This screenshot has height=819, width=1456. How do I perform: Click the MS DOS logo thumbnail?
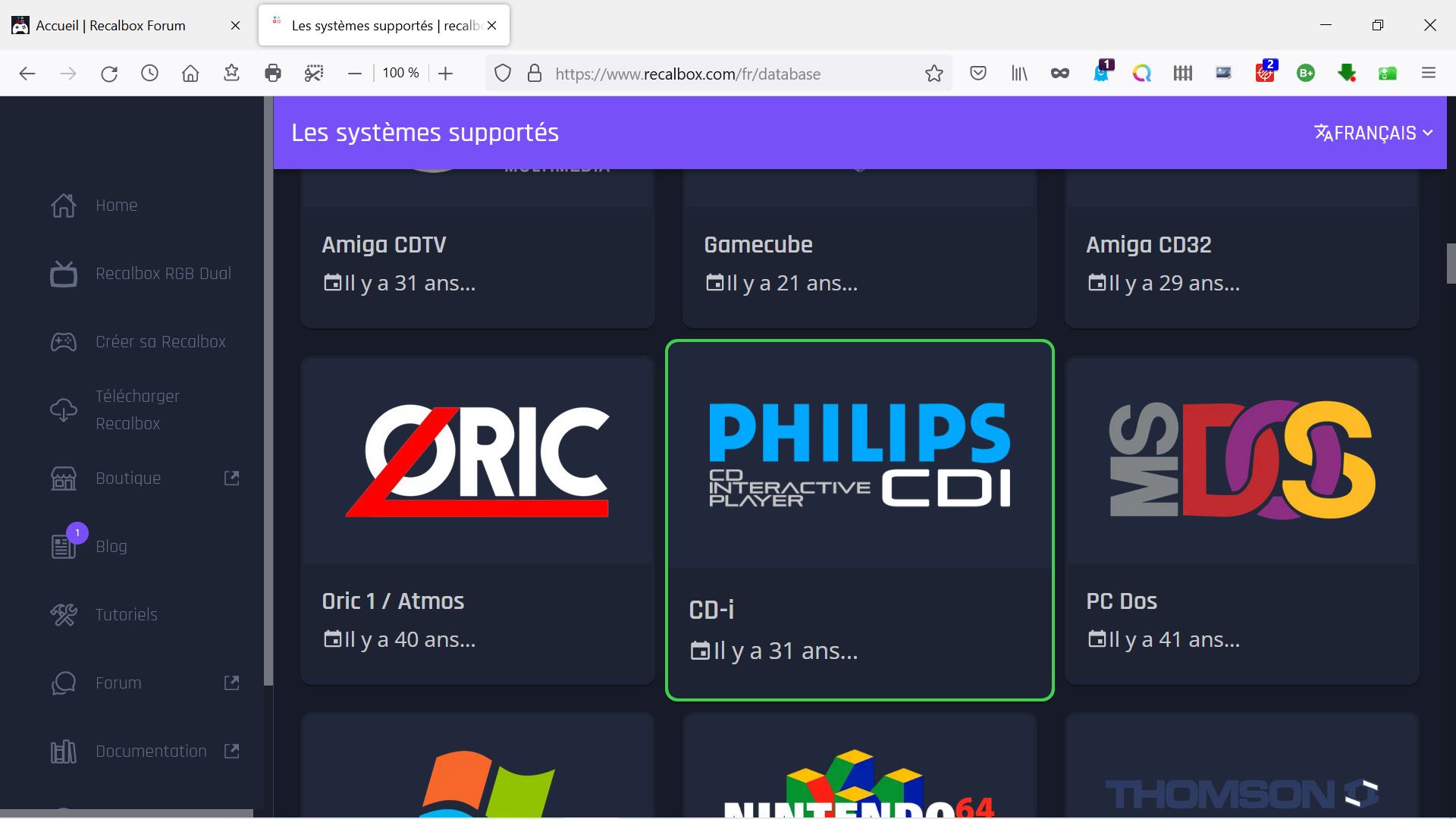[x=1242, y=460]
